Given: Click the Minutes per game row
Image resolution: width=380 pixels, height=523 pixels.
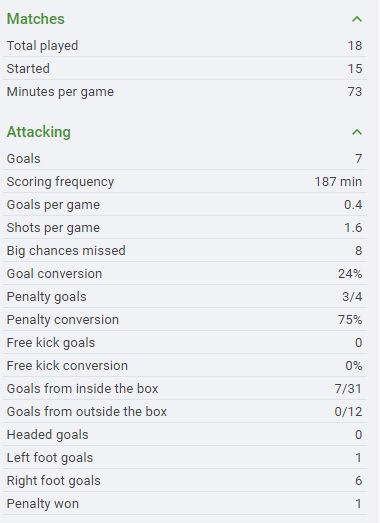Looking at the screenshot, I should tap(185, 91).
